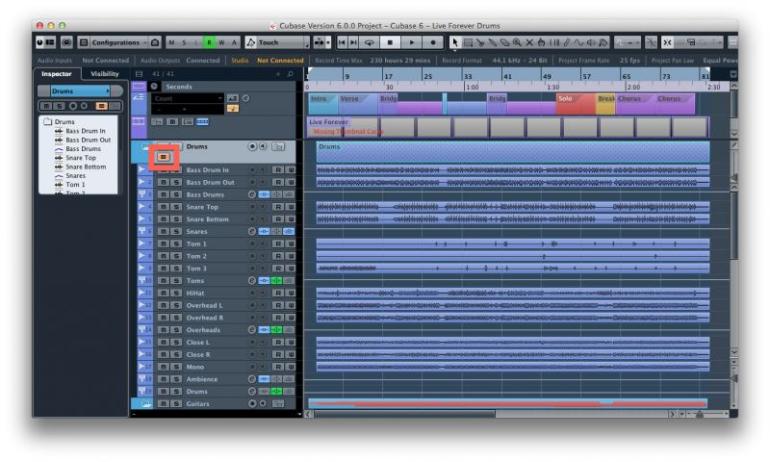770x462 pixels.
Task: Click the Break arranger part in timeline
Action: tap(605, 104)
